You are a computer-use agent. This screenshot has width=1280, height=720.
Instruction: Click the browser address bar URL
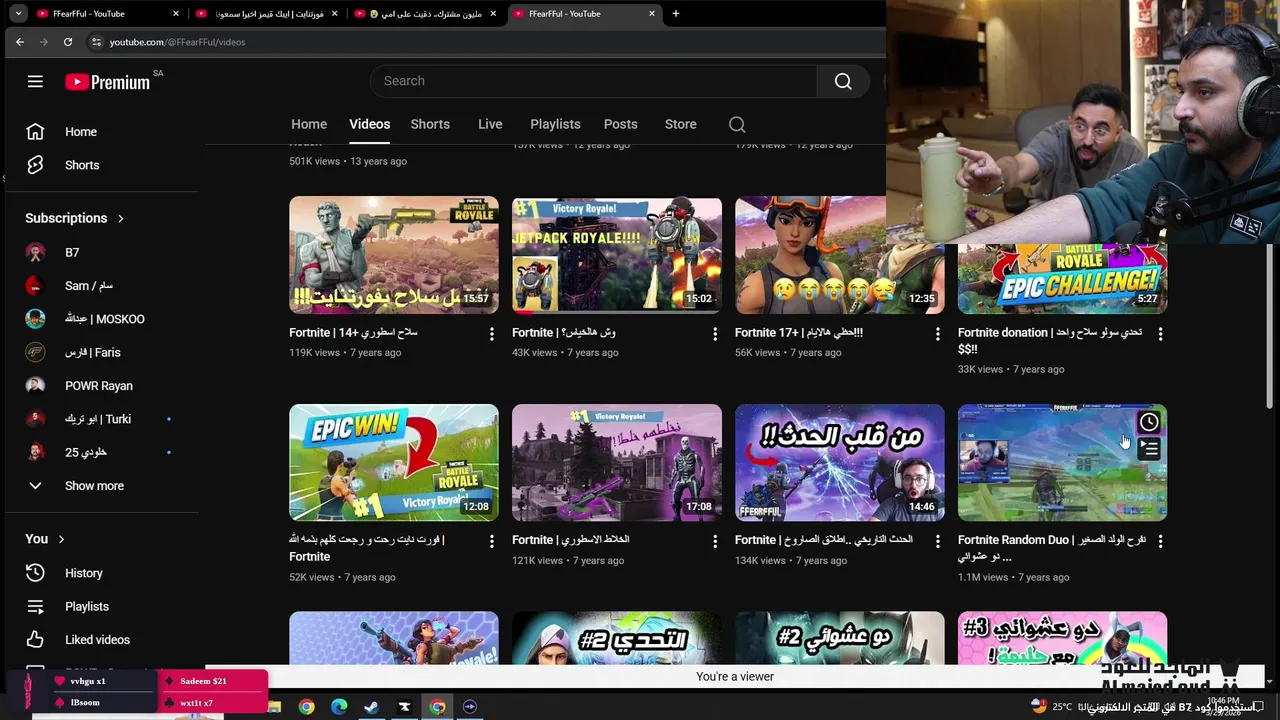pyautogui.click(x=177, y=42)
